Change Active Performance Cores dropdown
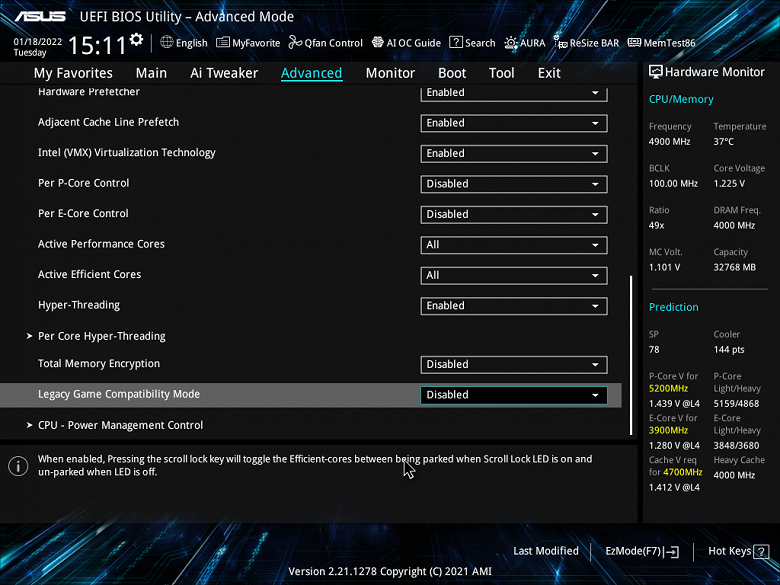 tap(514, 245)
